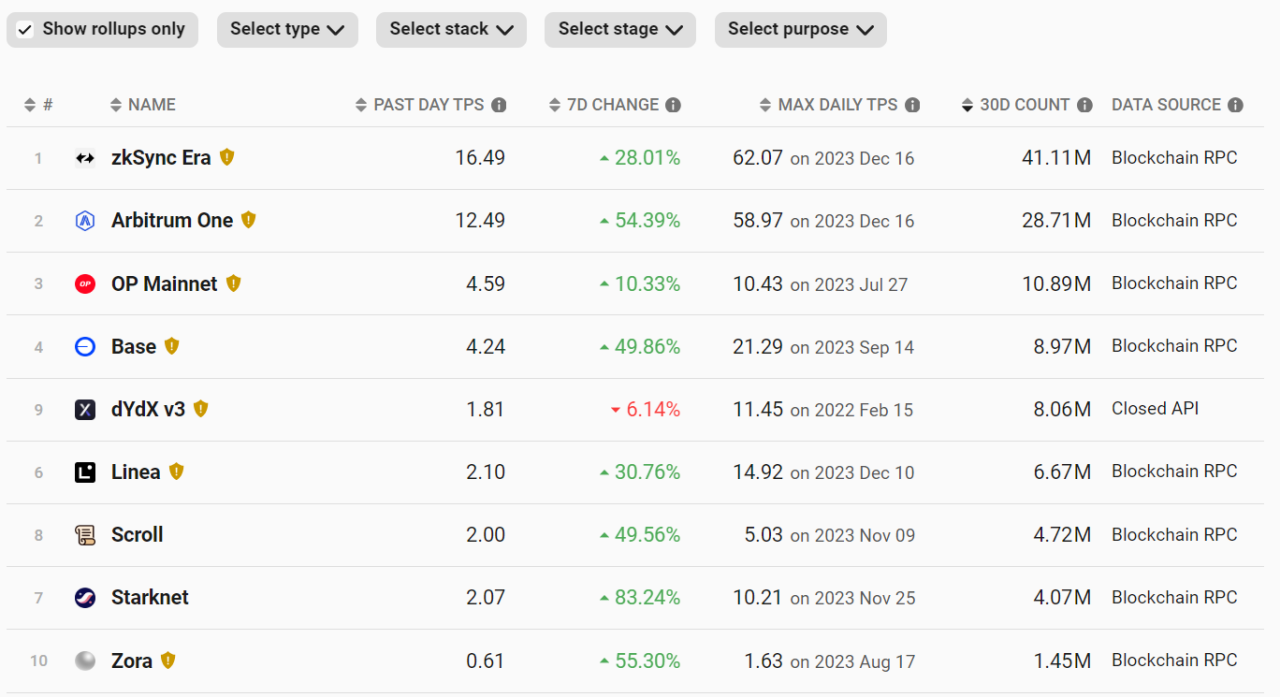Open the Zora project link
The height and width of the screenshot is (697, 1280).
point(132,661)
